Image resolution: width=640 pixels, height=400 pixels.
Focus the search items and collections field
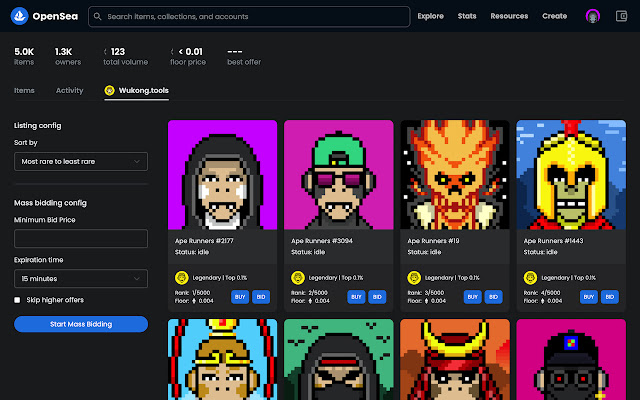coord(249,16)
